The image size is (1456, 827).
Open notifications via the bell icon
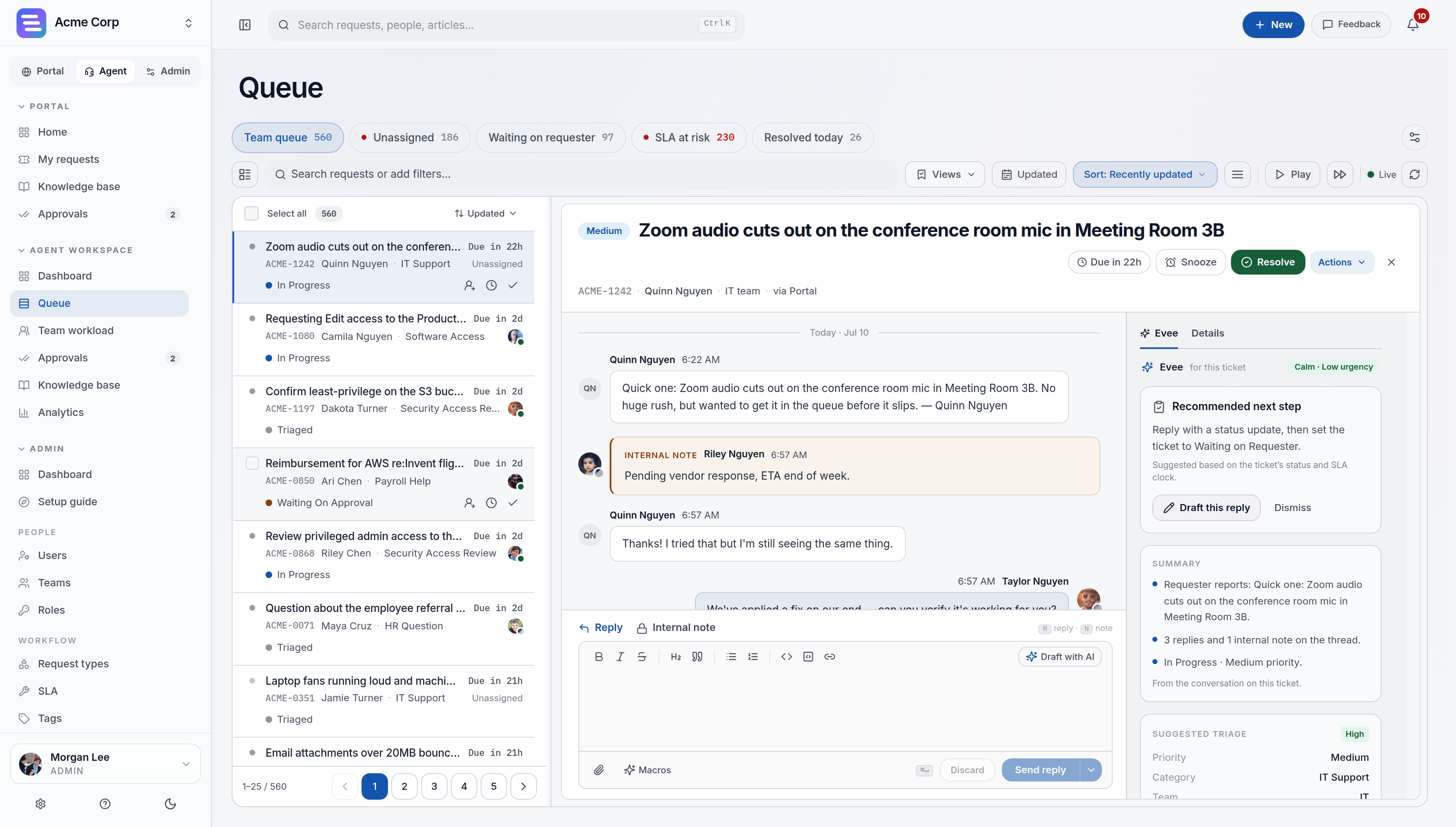1413,24
